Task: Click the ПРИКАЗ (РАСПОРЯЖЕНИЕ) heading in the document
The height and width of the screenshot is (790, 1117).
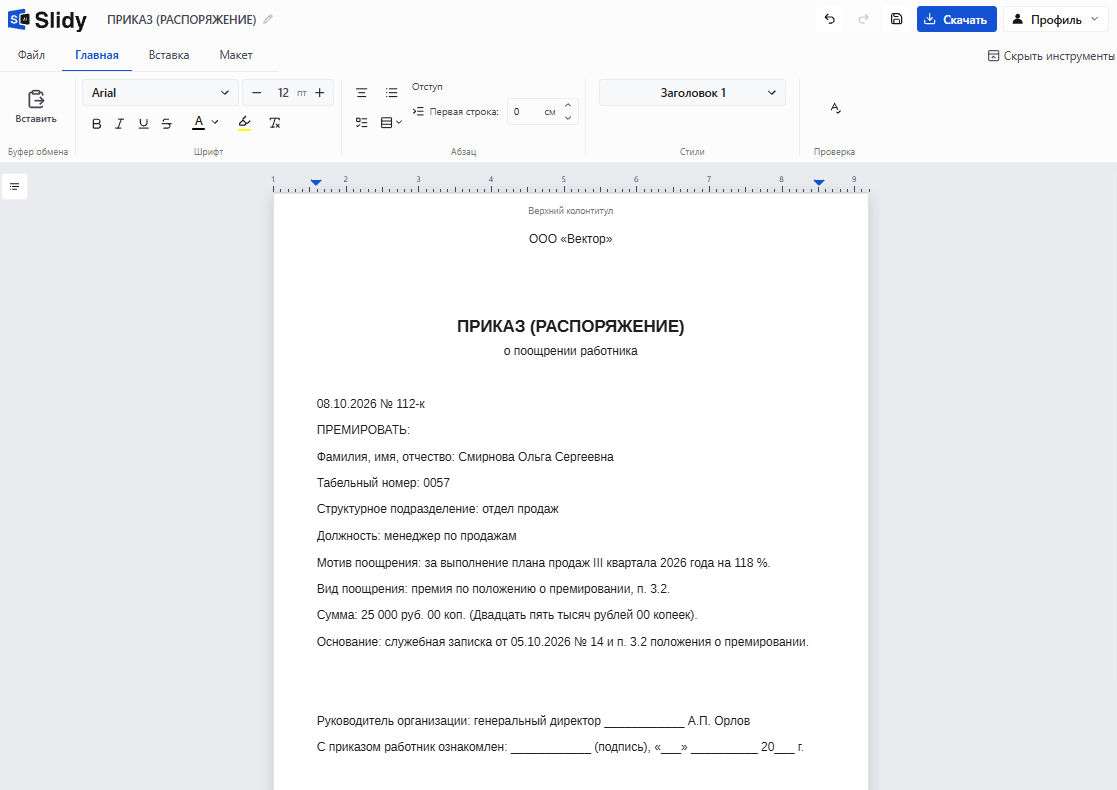Action: pyautogui.click(x=571, y=326)
